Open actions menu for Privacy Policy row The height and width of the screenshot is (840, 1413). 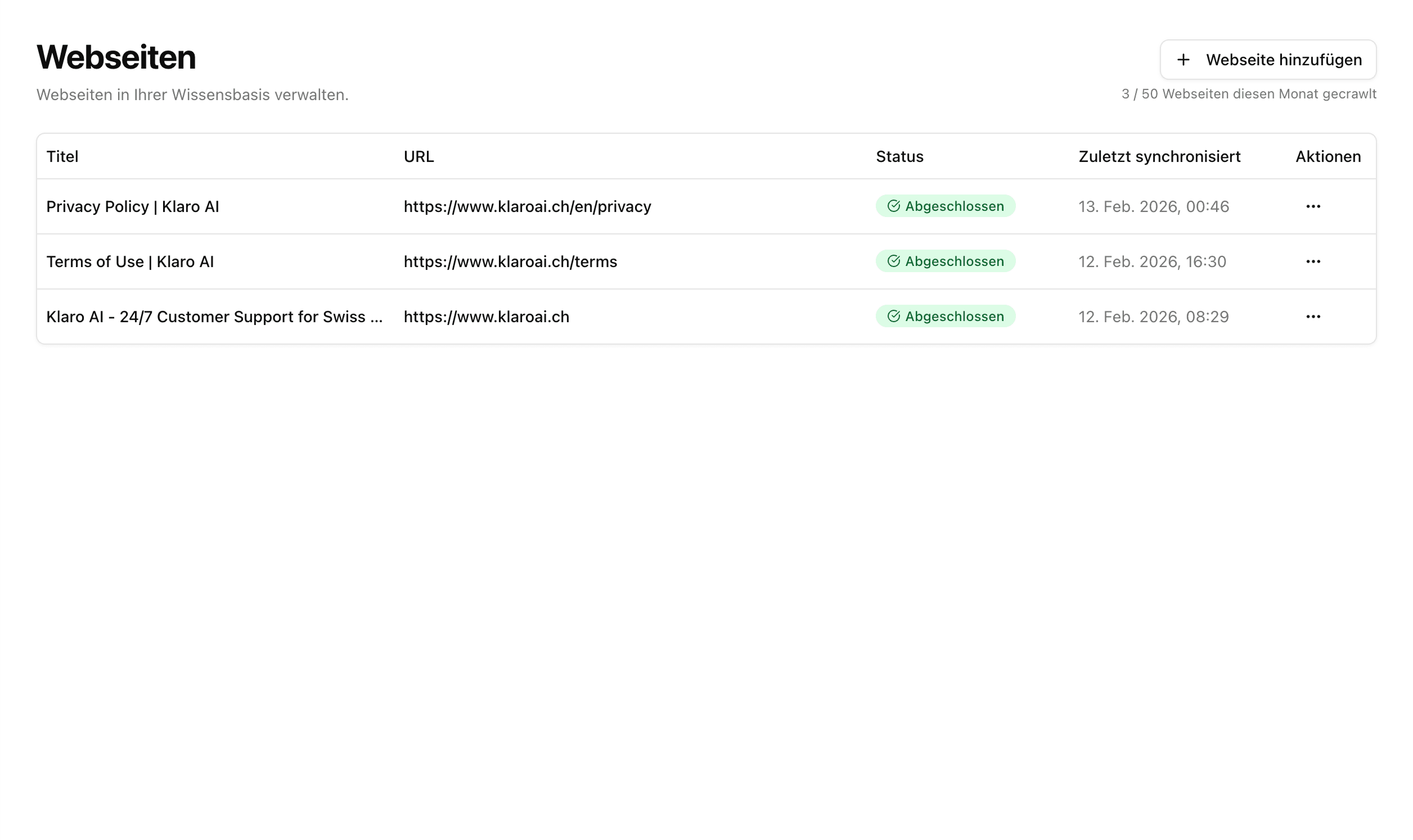(x=1313, y=206)
